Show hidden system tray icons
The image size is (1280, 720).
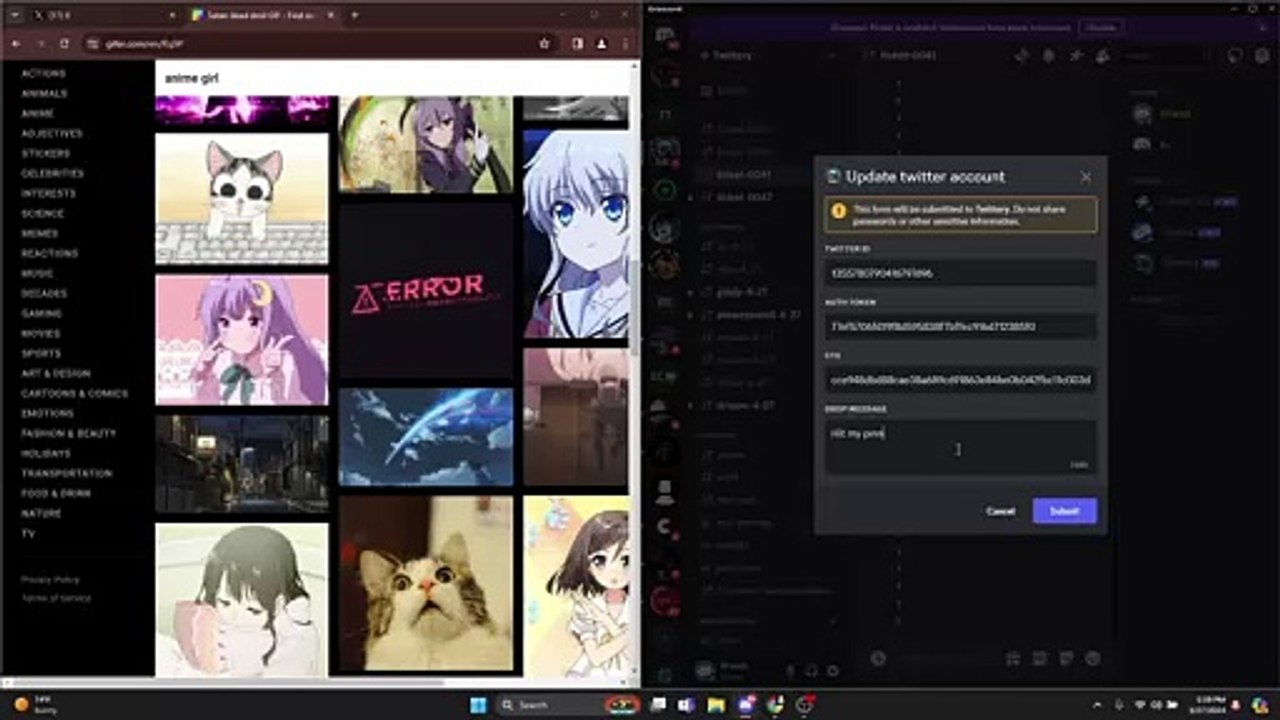coord(1098,705)
